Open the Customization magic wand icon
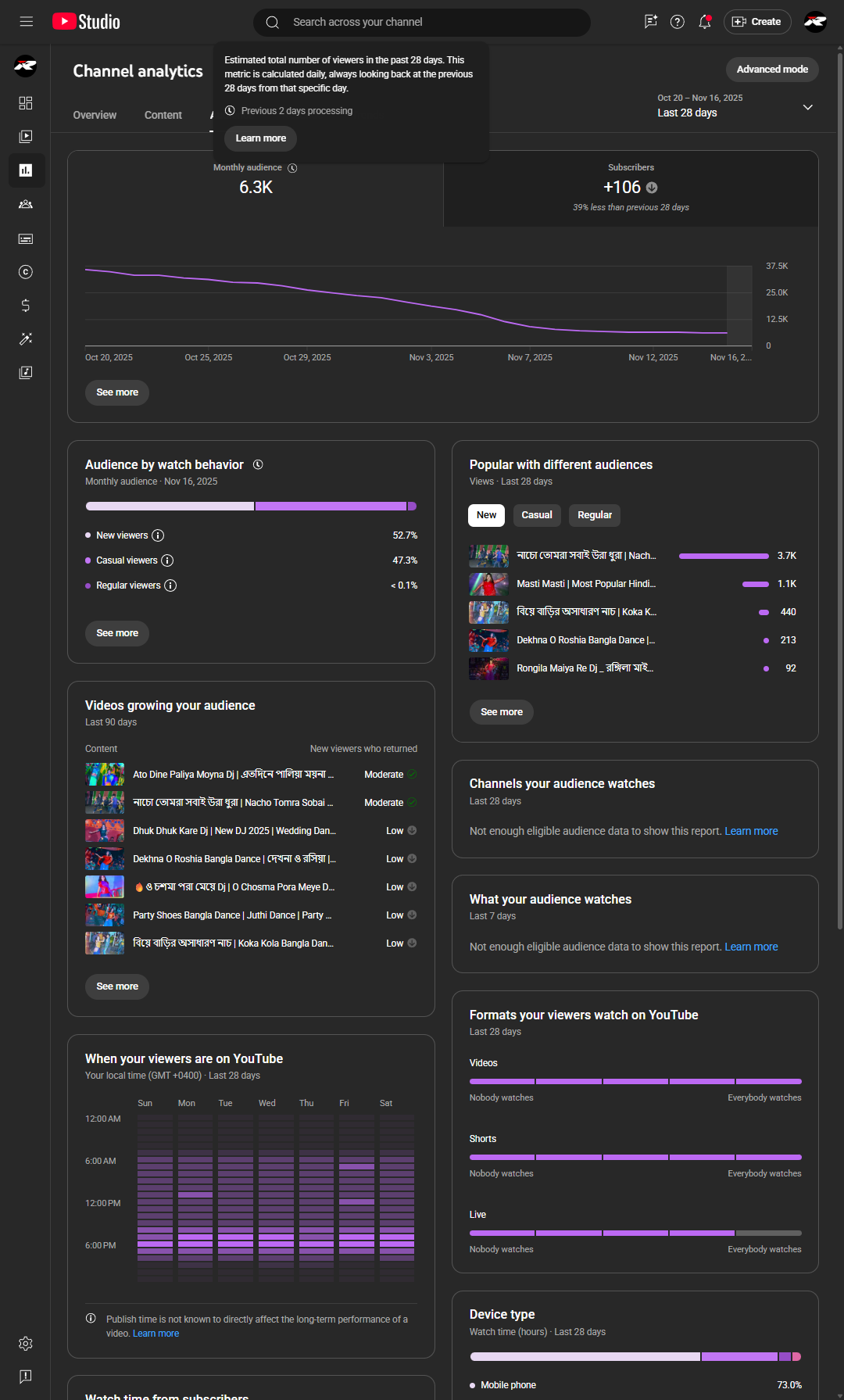The height and width of the screenshot is (1400, 844). tap(26, 339)
